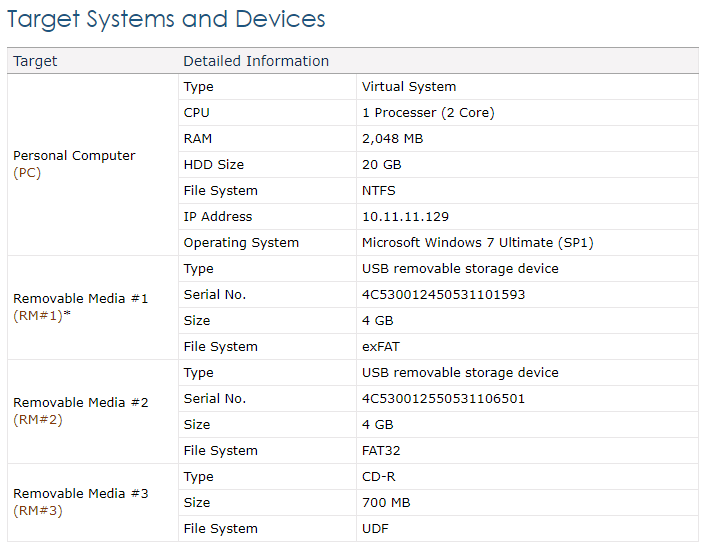This screenshot has height=547, width=707.
Task: Click the FAT32 file system value
Action: click(x=381, y=450)
